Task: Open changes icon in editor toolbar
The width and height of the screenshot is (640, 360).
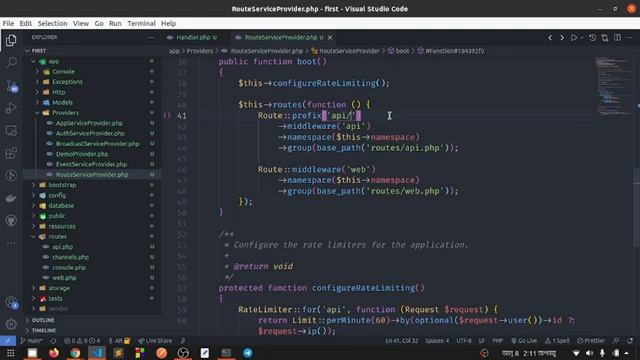Action: [604, 38]
